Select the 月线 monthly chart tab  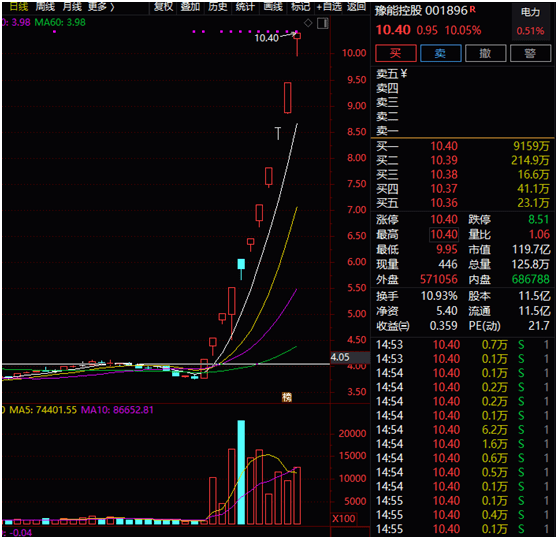(x=72, y=6)
